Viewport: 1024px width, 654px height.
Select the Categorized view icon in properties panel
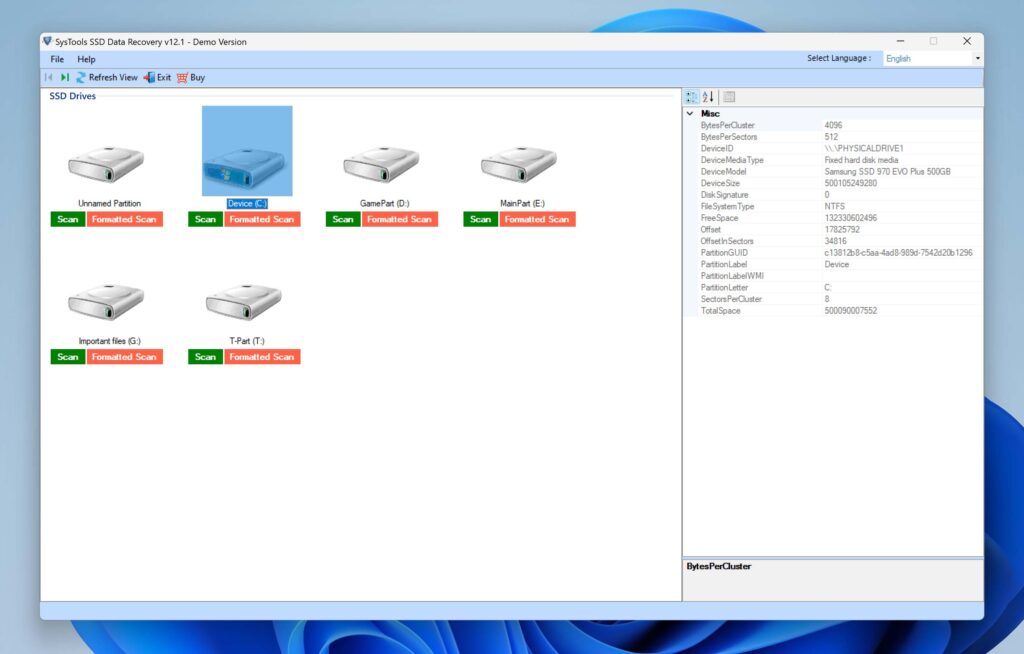[691, 96]
